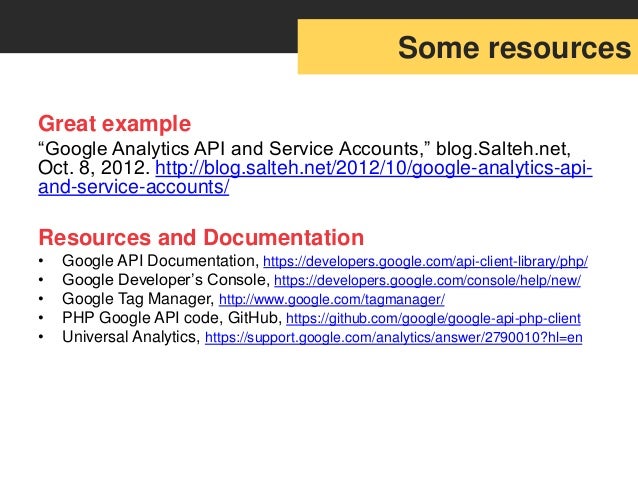Click the 'Resources and Documentation' heading
The height and width of the screenshot is (479, 638).
tap(201, 237)
